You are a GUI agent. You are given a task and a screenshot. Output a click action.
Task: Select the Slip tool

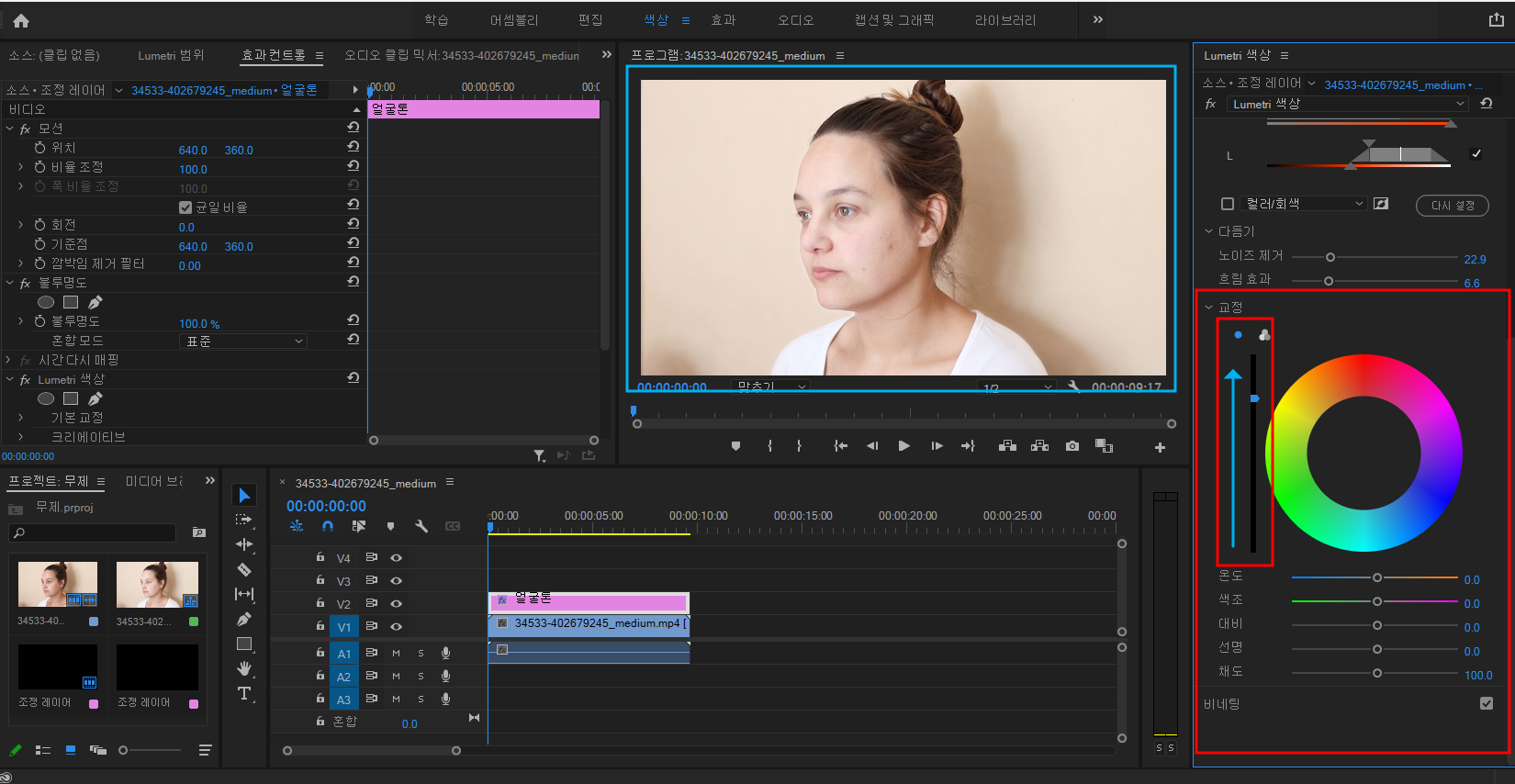pos(244,594)
